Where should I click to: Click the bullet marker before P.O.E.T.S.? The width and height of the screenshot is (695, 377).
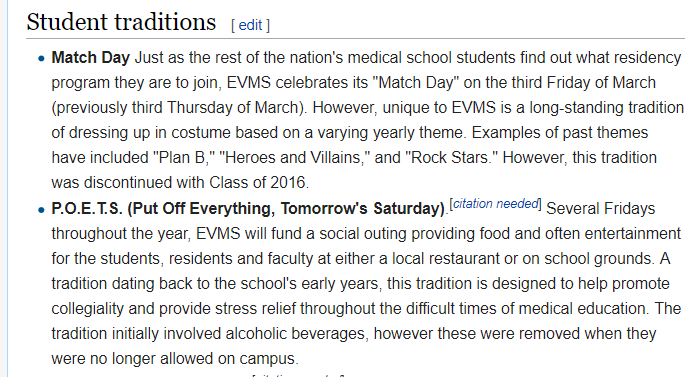pyautogui.click(x=41, y=210)
